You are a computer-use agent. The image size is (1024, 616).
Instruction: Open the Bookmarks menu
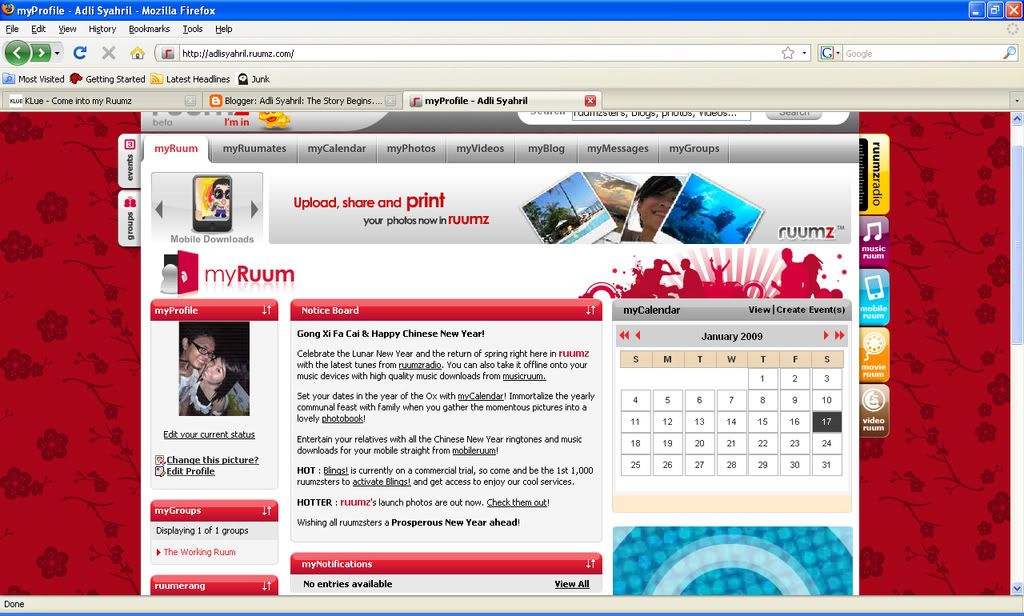[x=149, y=29]
